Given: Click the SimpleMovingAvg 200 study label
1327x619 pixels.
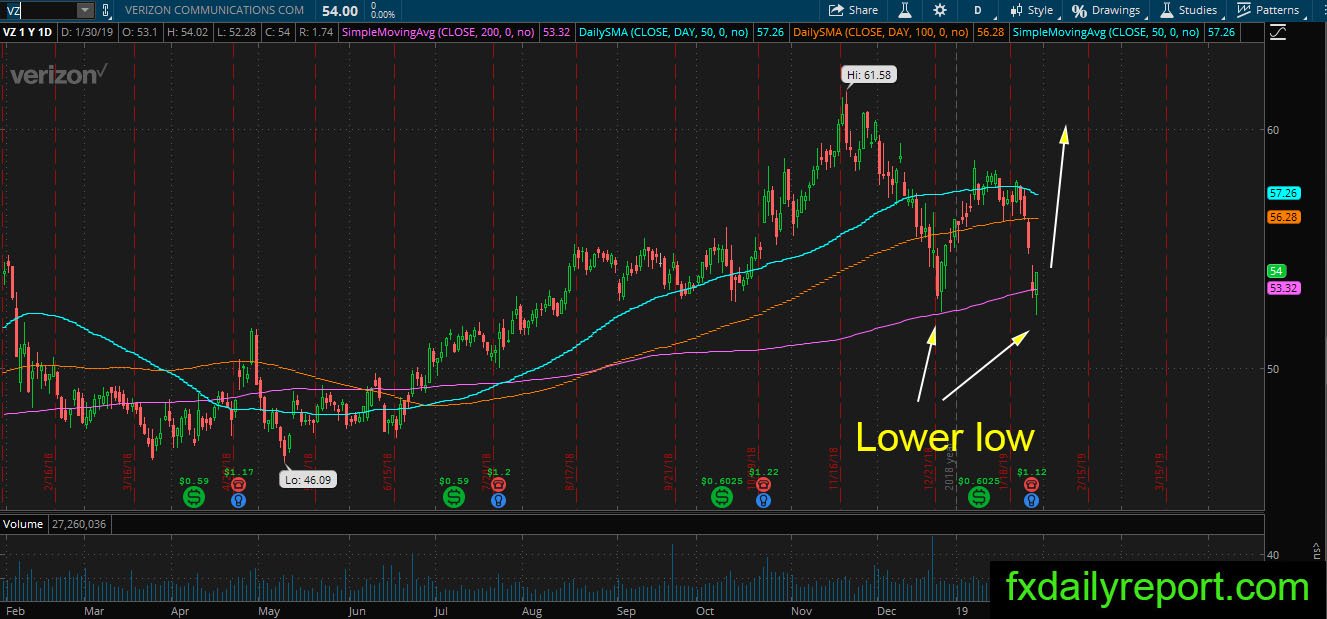Looking at the screenshot, I should 440,33.
